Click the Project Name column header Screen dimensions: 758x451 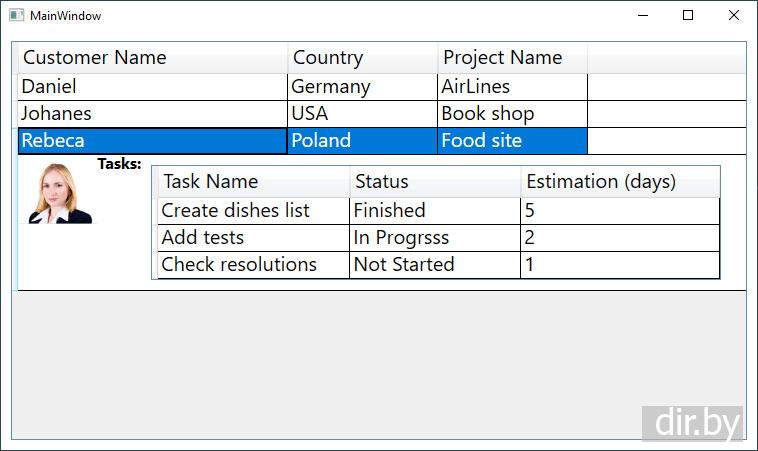(512, 58)
